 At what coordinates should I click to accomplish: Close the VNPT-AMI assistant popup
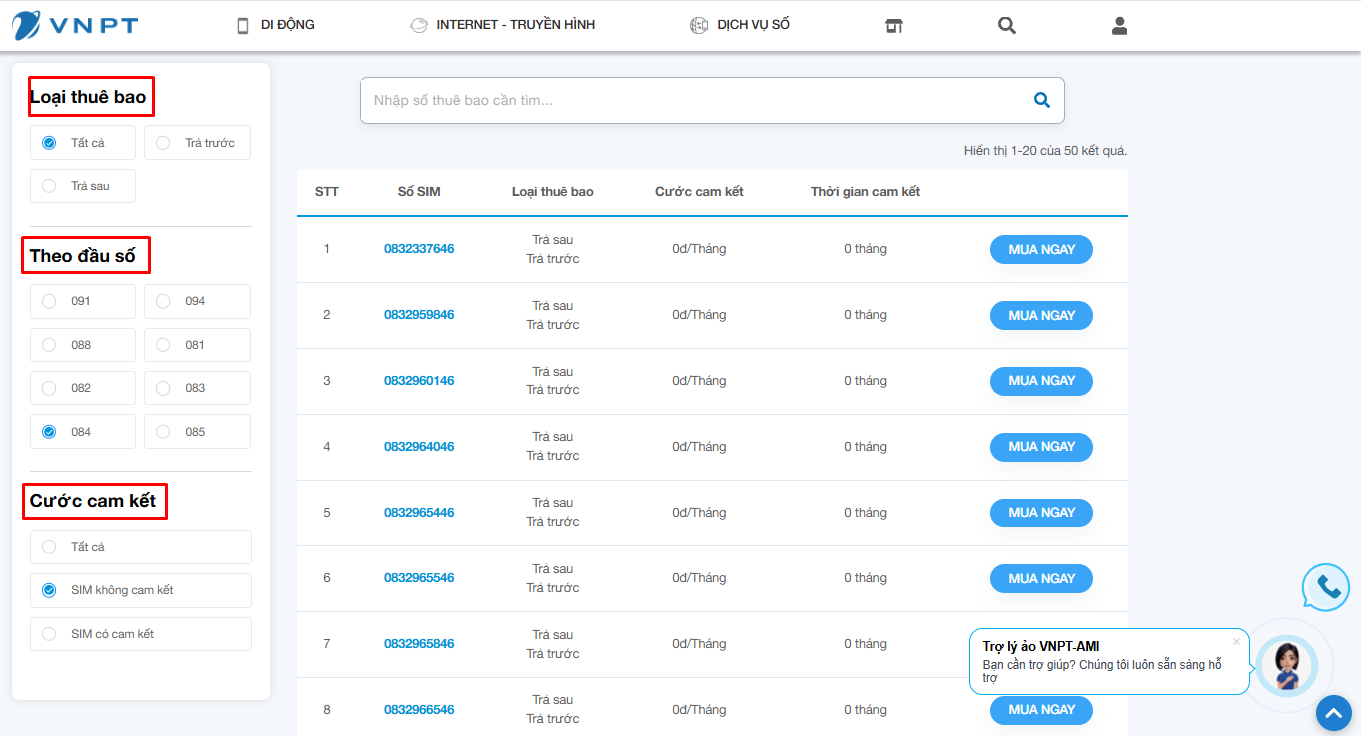(1236, 641)
